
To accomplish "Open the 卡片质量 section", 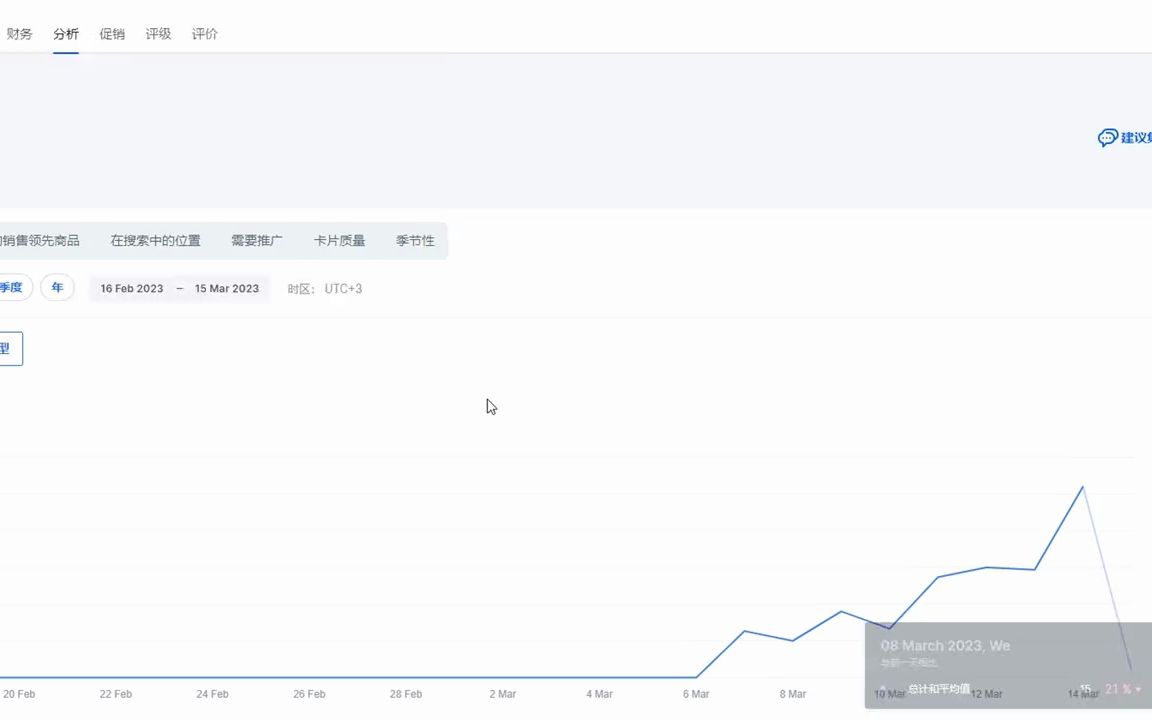I will tap(339, 240).
